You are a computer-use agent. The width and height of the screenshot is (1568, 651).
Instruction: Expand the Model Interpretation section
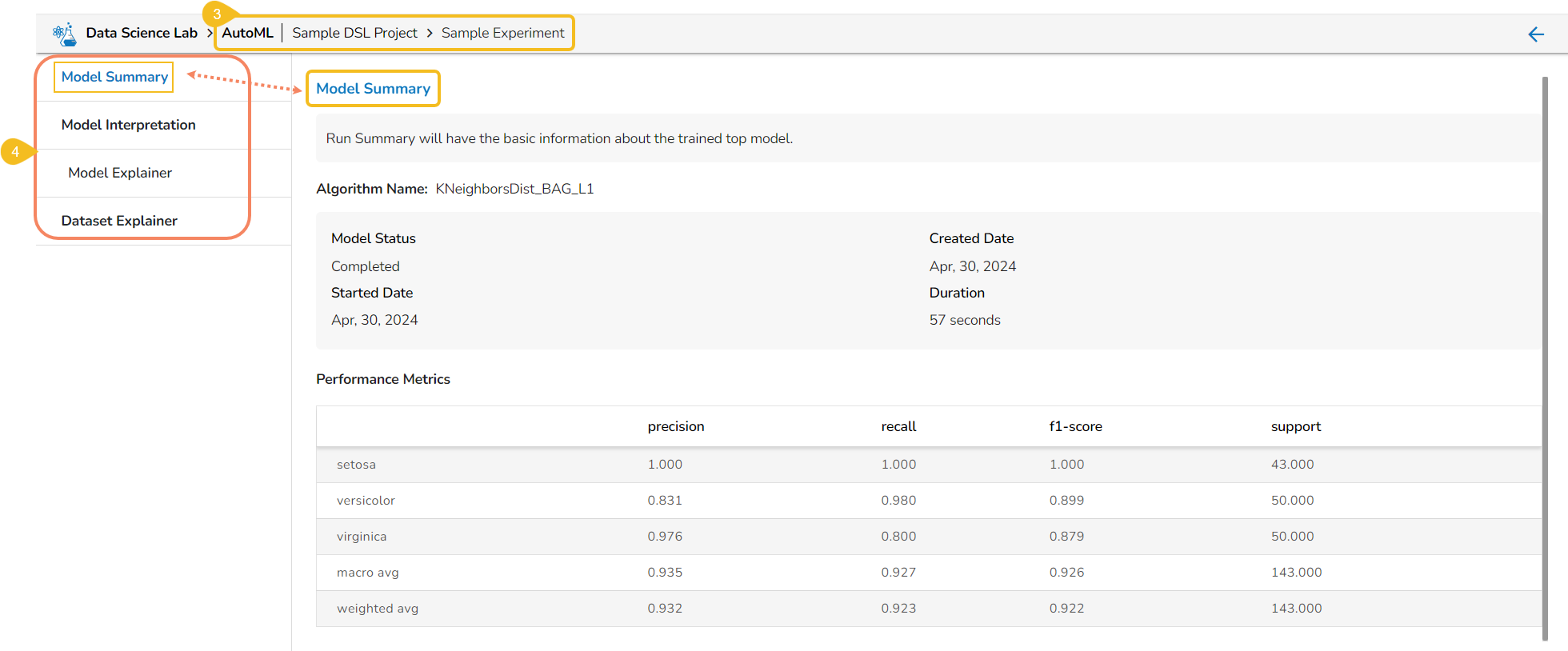128,125
